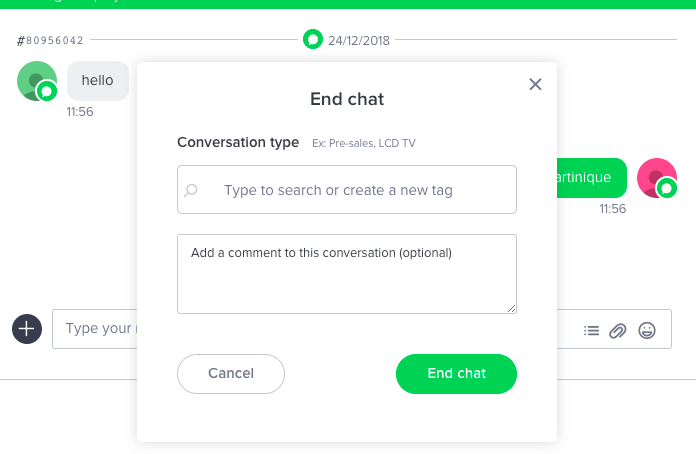This screenshot has width=696, height=454.
Task: Confirm with the green End chat button
Action: 456,374
